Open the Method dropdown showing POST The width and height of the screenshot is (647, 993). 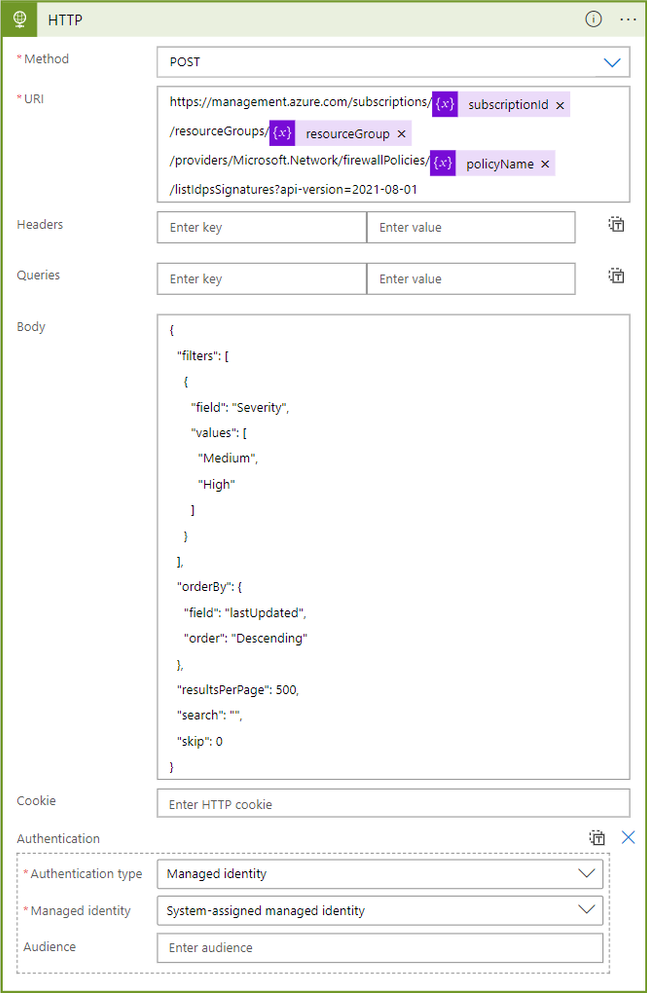coord(393,62)
